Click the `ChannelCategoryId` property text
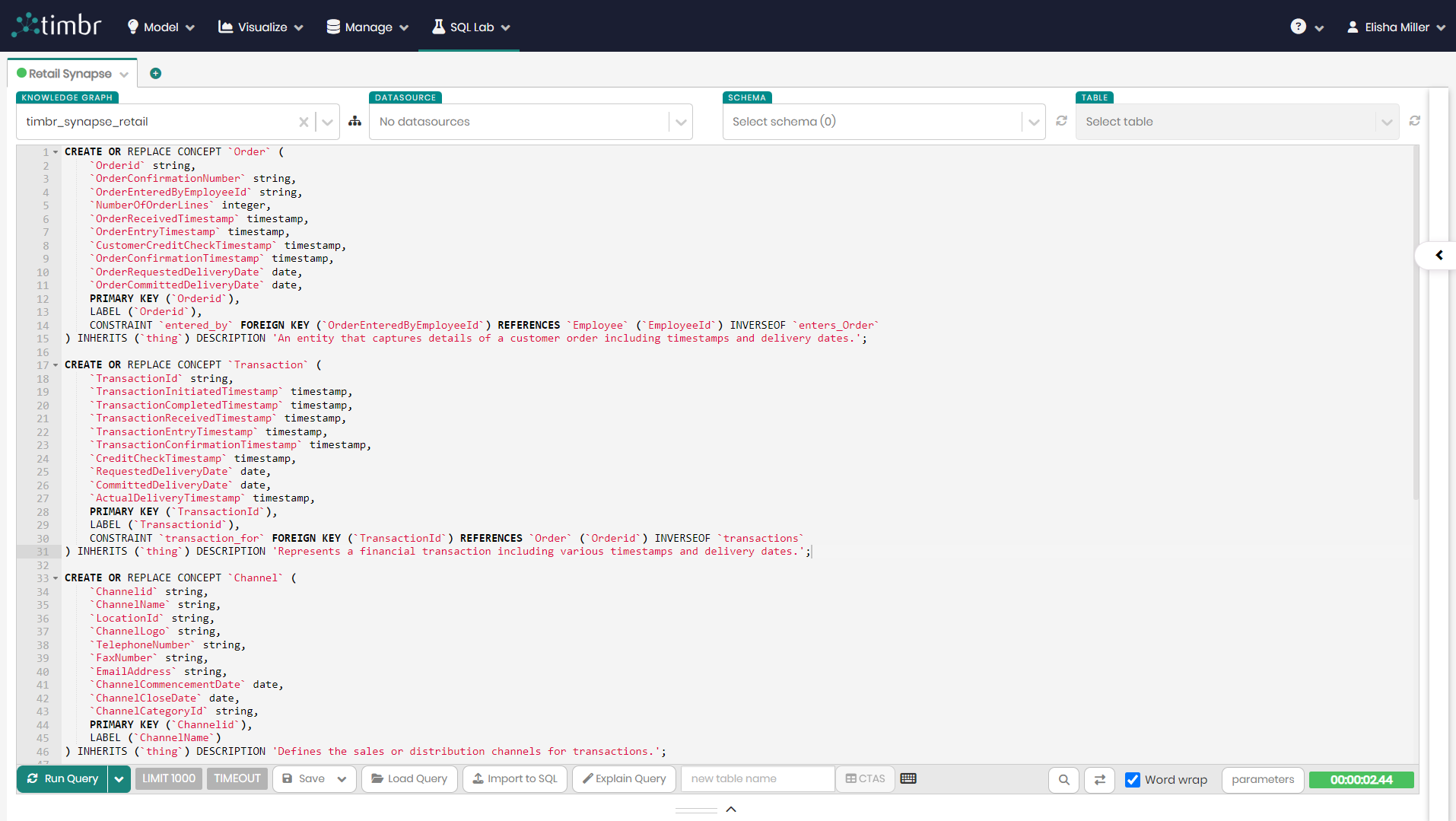1456x821 pixels. coord(149,711)
